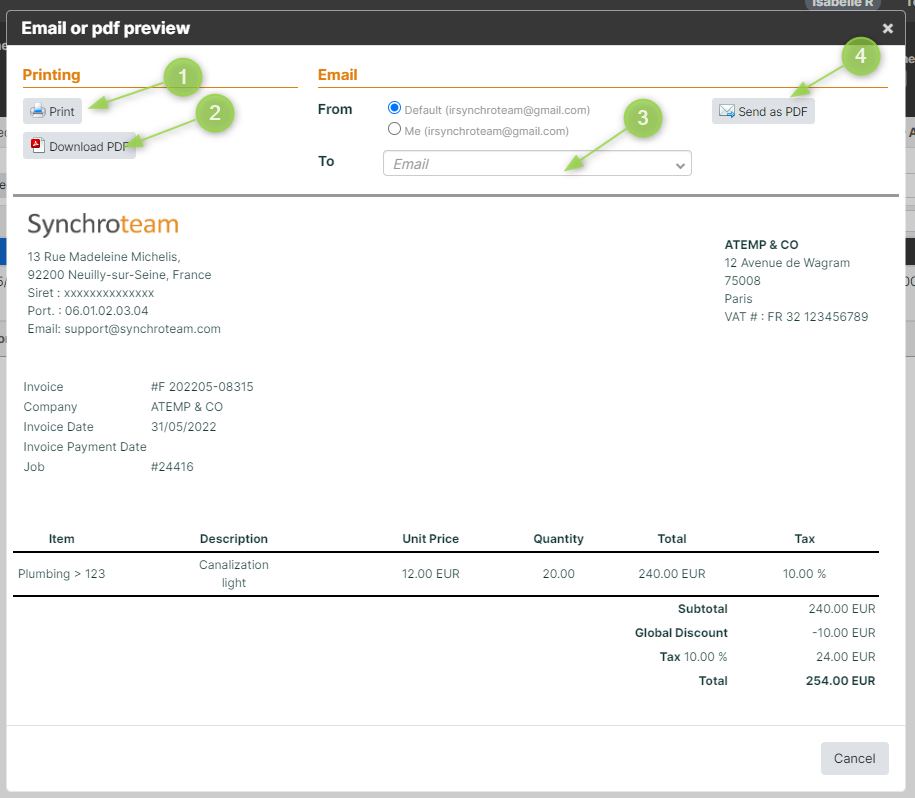Click the support@synchroteam.com email text
915x798 pixels.
click(x=142, y=329)
